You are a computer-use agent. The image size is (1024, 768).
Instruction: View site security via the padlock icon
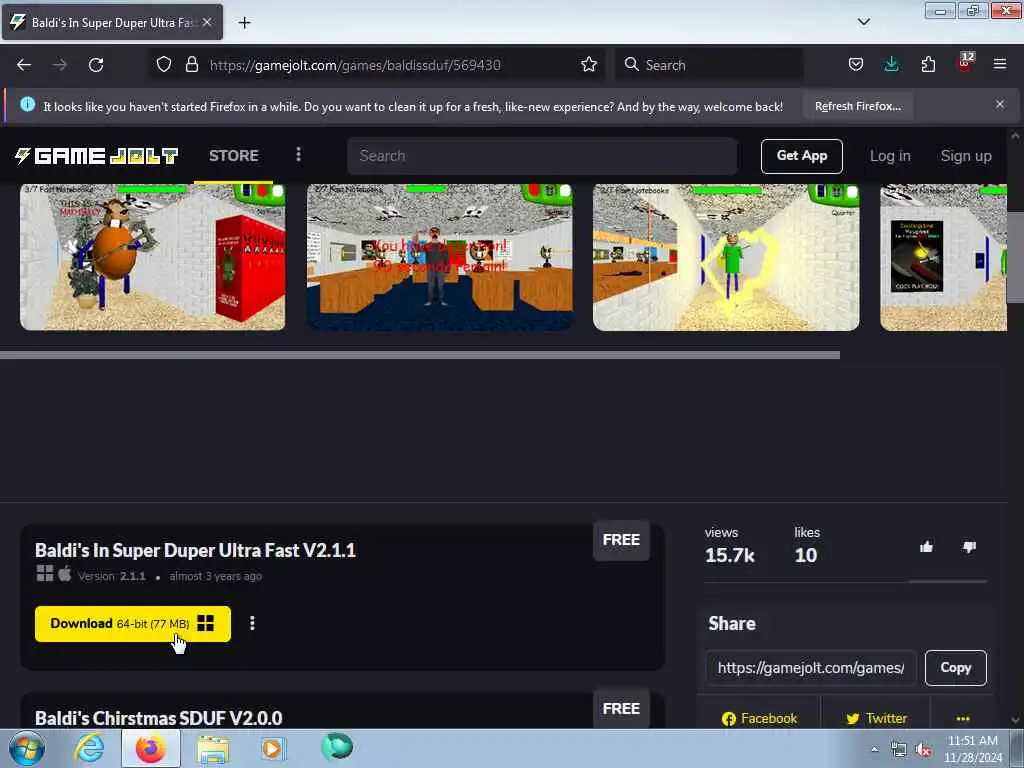point(191,65)
